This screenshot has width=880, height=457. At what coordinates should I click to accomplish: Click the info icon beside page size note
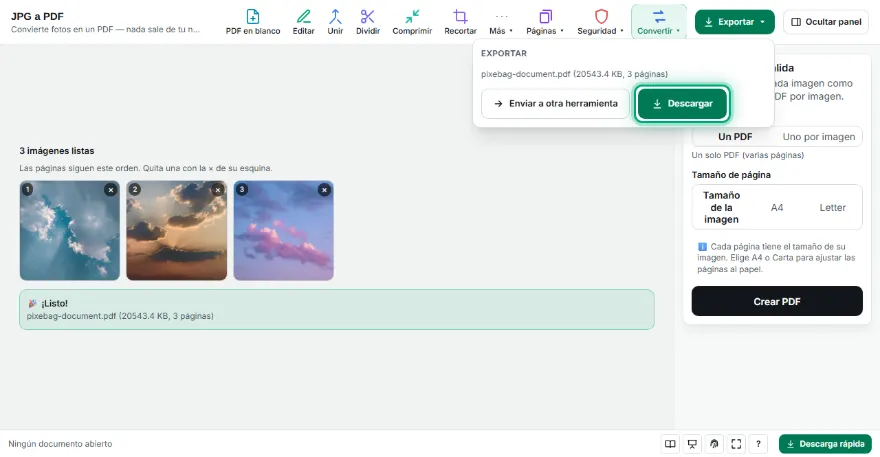[x=702, y=246]
